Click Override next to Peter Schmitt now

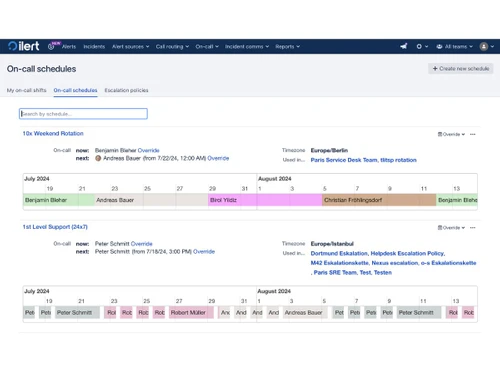coord(141,244)
